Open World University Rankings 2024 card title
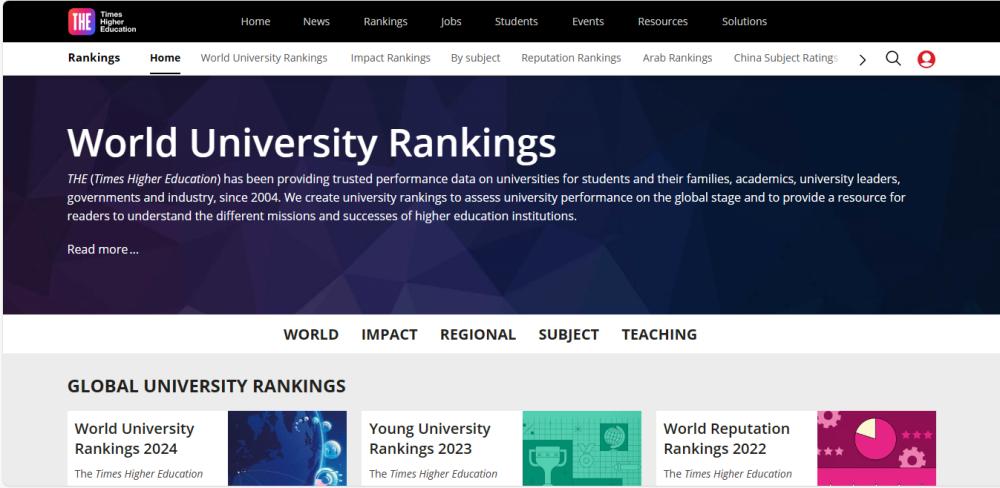 (135, 439)
